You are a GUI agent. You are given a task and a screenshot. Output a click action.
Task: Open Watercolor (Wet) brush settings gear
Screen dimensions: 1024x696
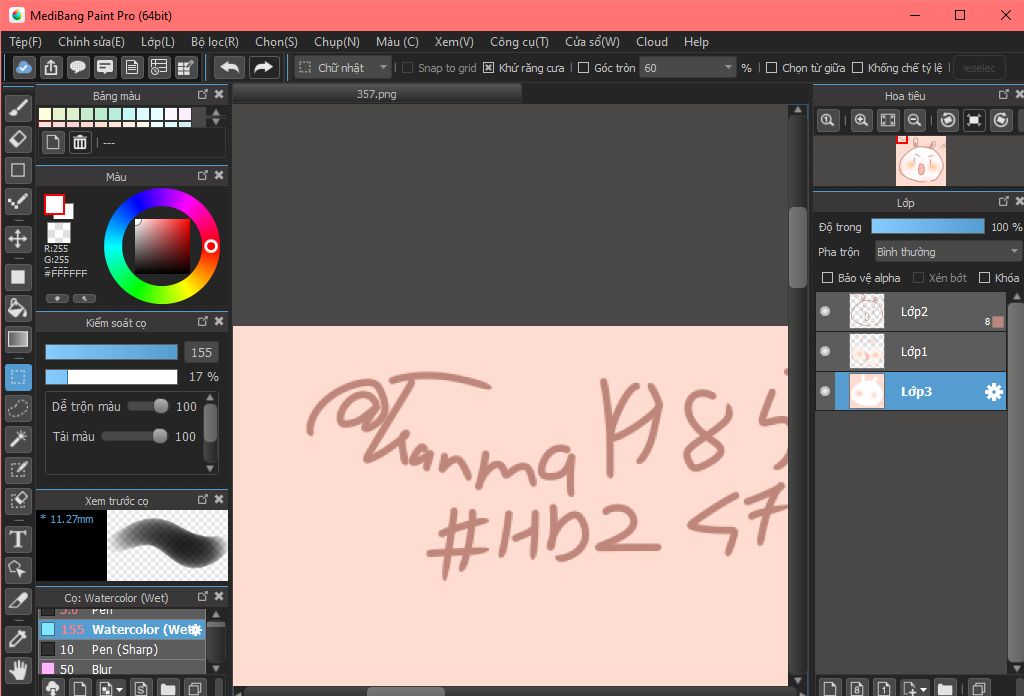(x=195, y=629)
